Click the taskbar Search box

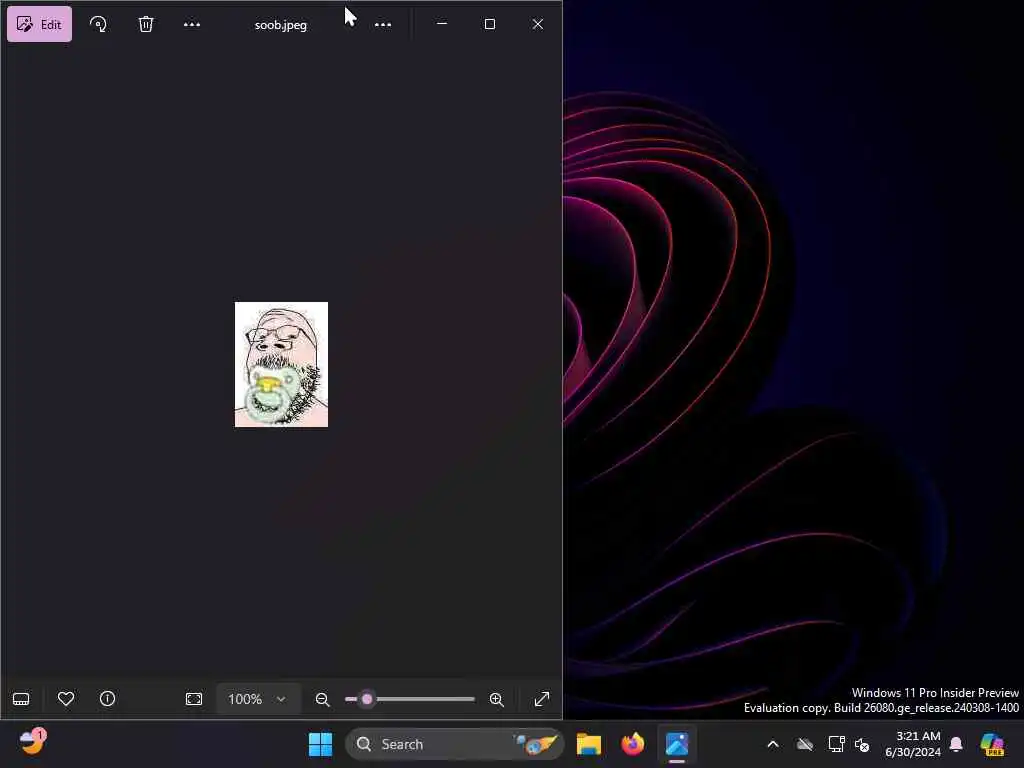coord(455,744)
